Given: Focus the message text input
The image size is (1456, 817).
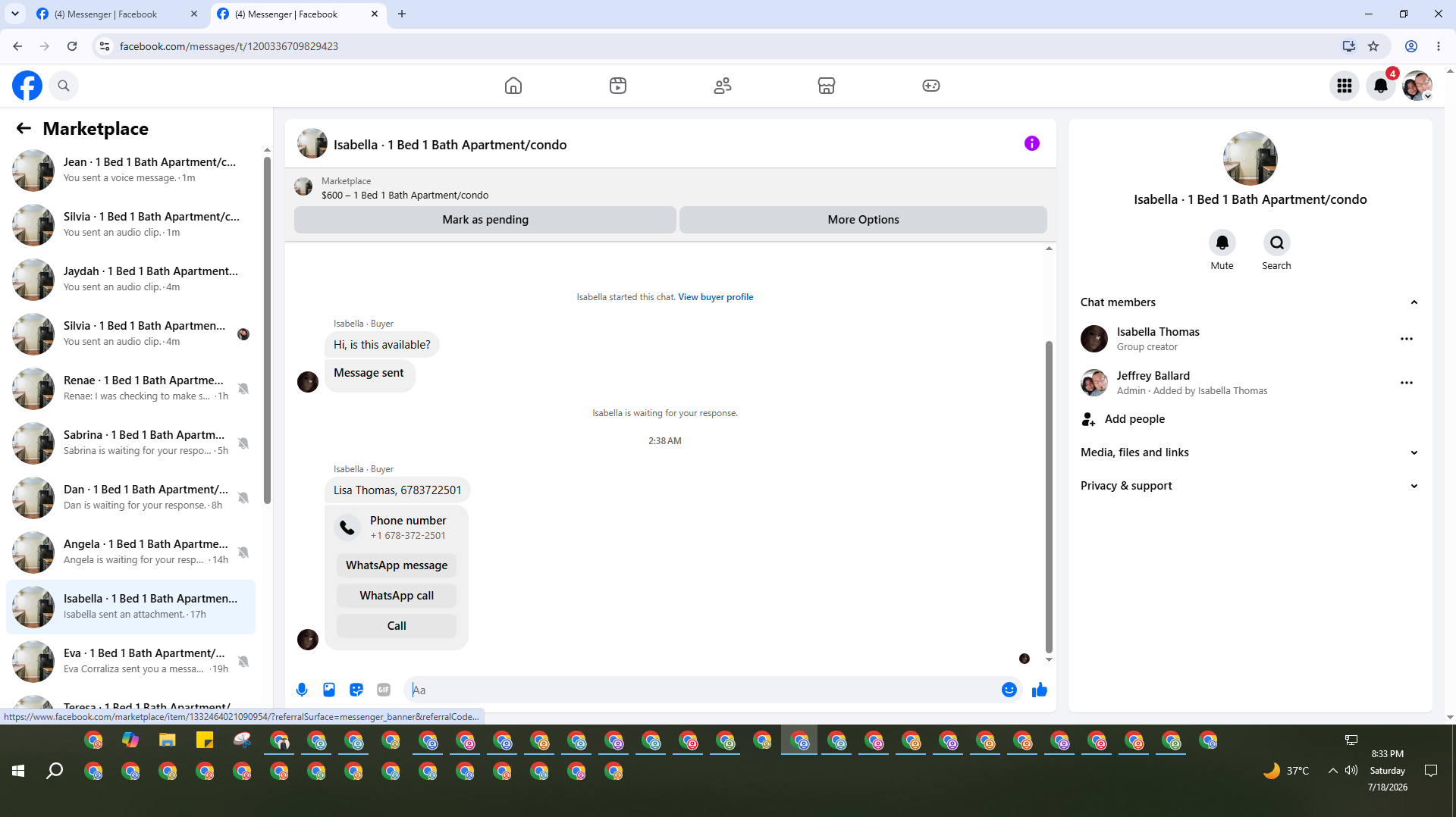Looking at the screenshot, I should click(703, 690).
